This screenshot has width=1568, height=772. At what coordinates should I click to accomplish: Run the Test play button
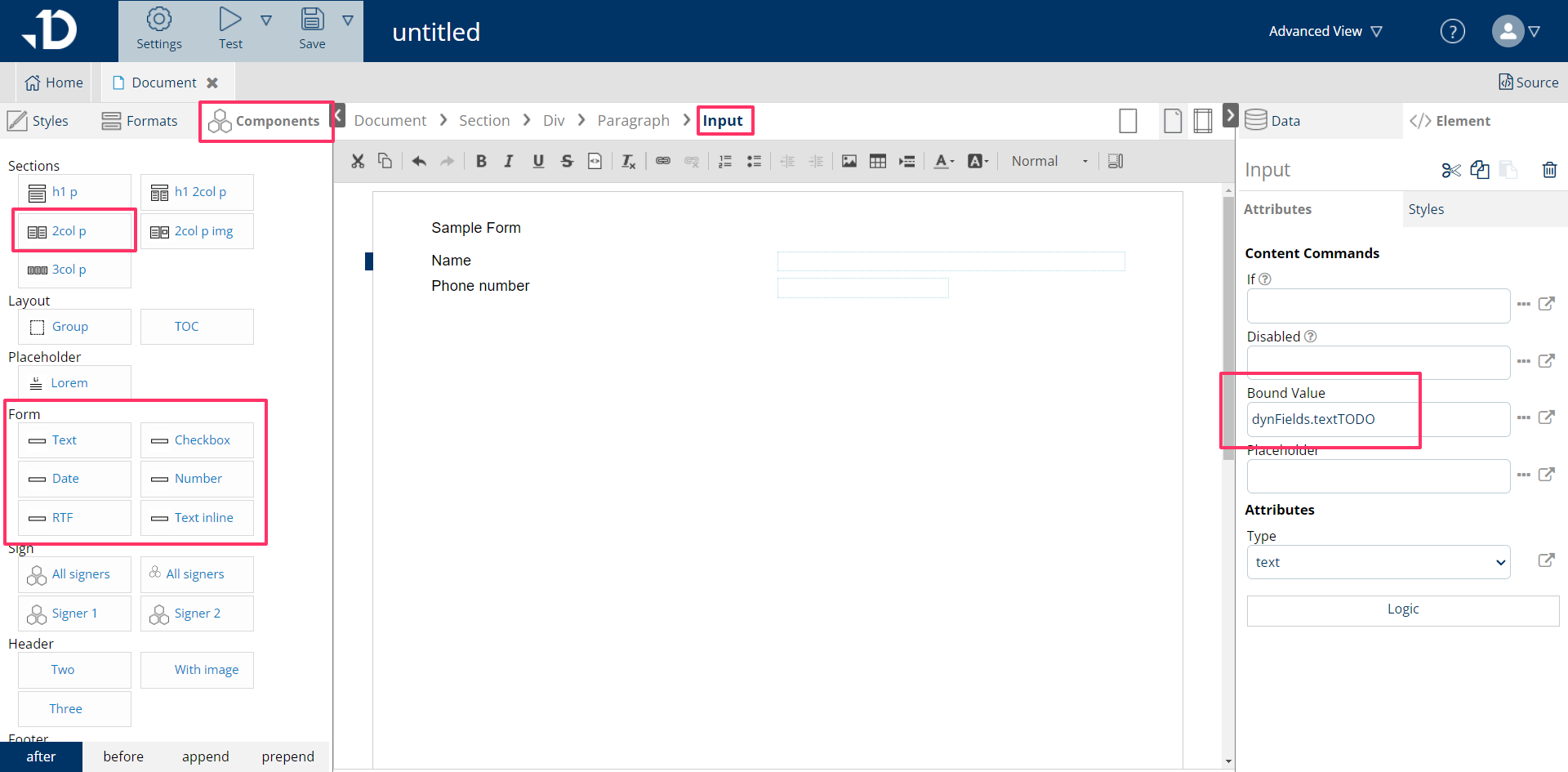(x=230, y=29)
